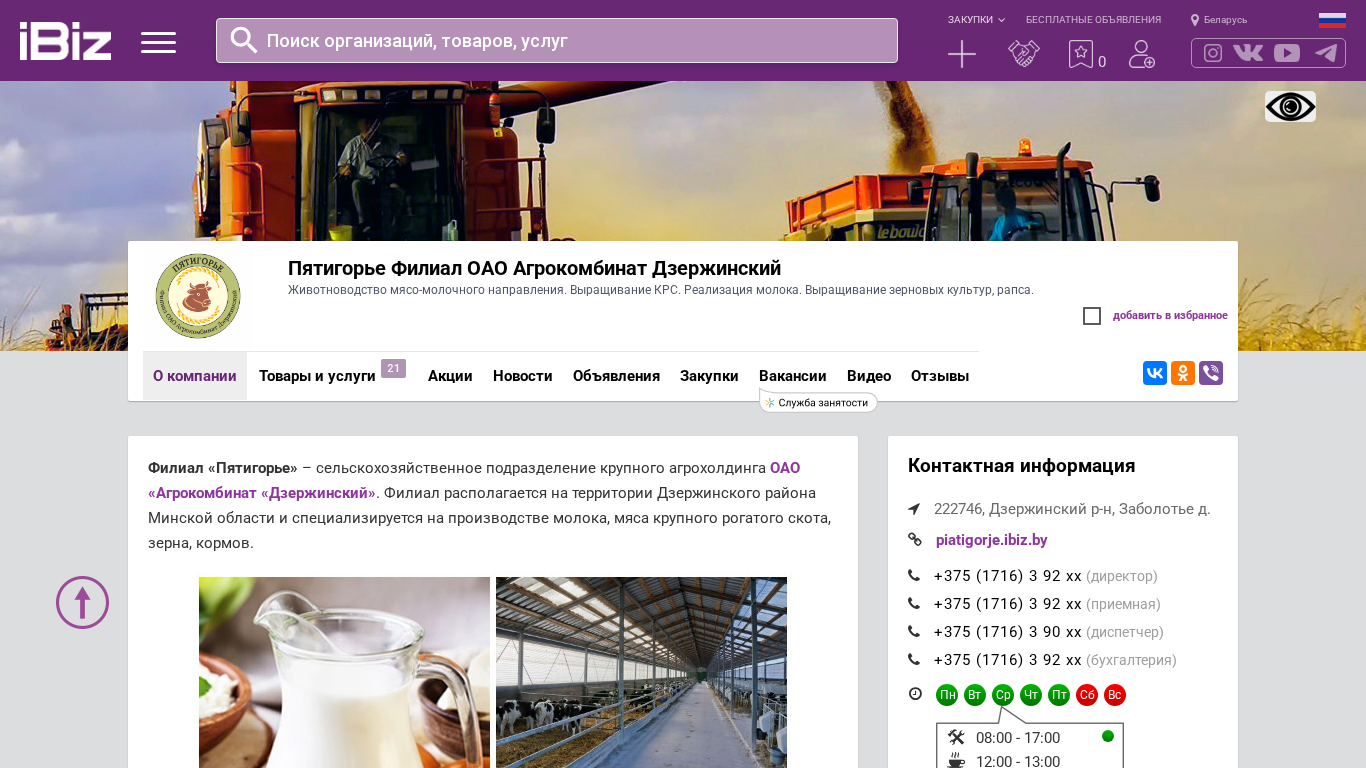
Task: Click the phone icon beside приемная number
Action: point(914,604)
